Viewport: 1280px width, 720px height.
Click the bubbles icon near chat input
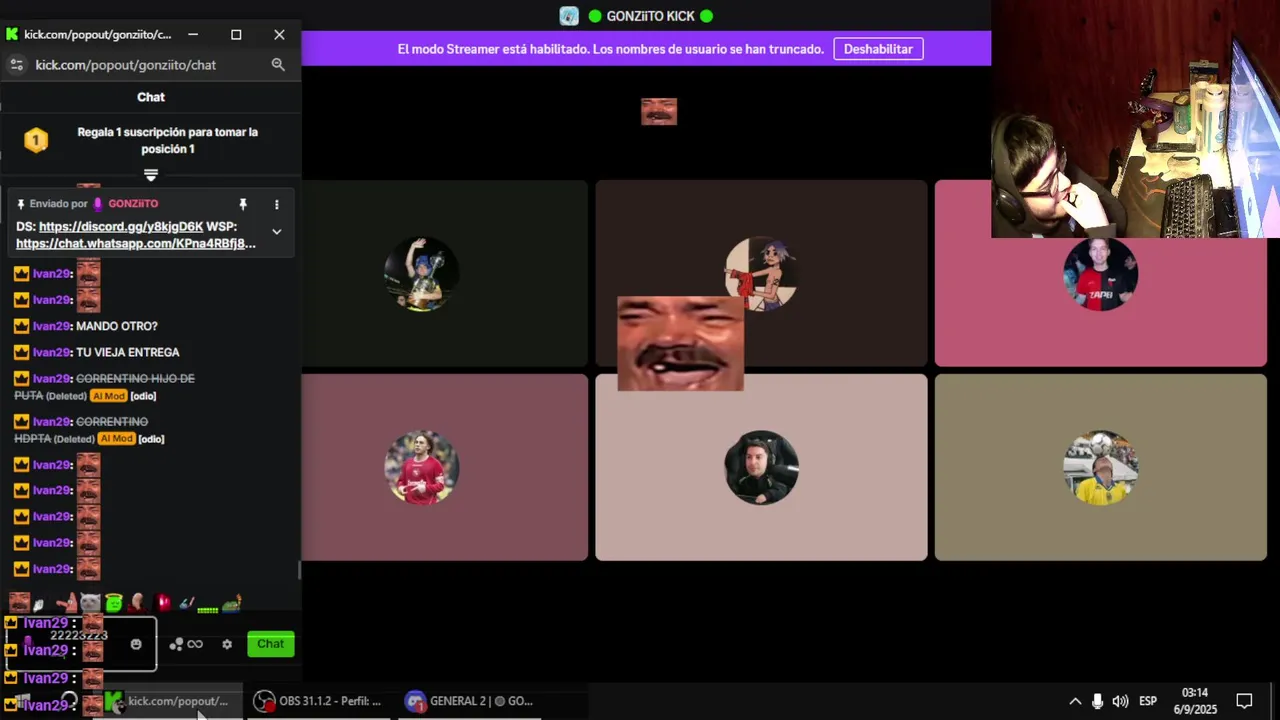(x=176, y=644)
